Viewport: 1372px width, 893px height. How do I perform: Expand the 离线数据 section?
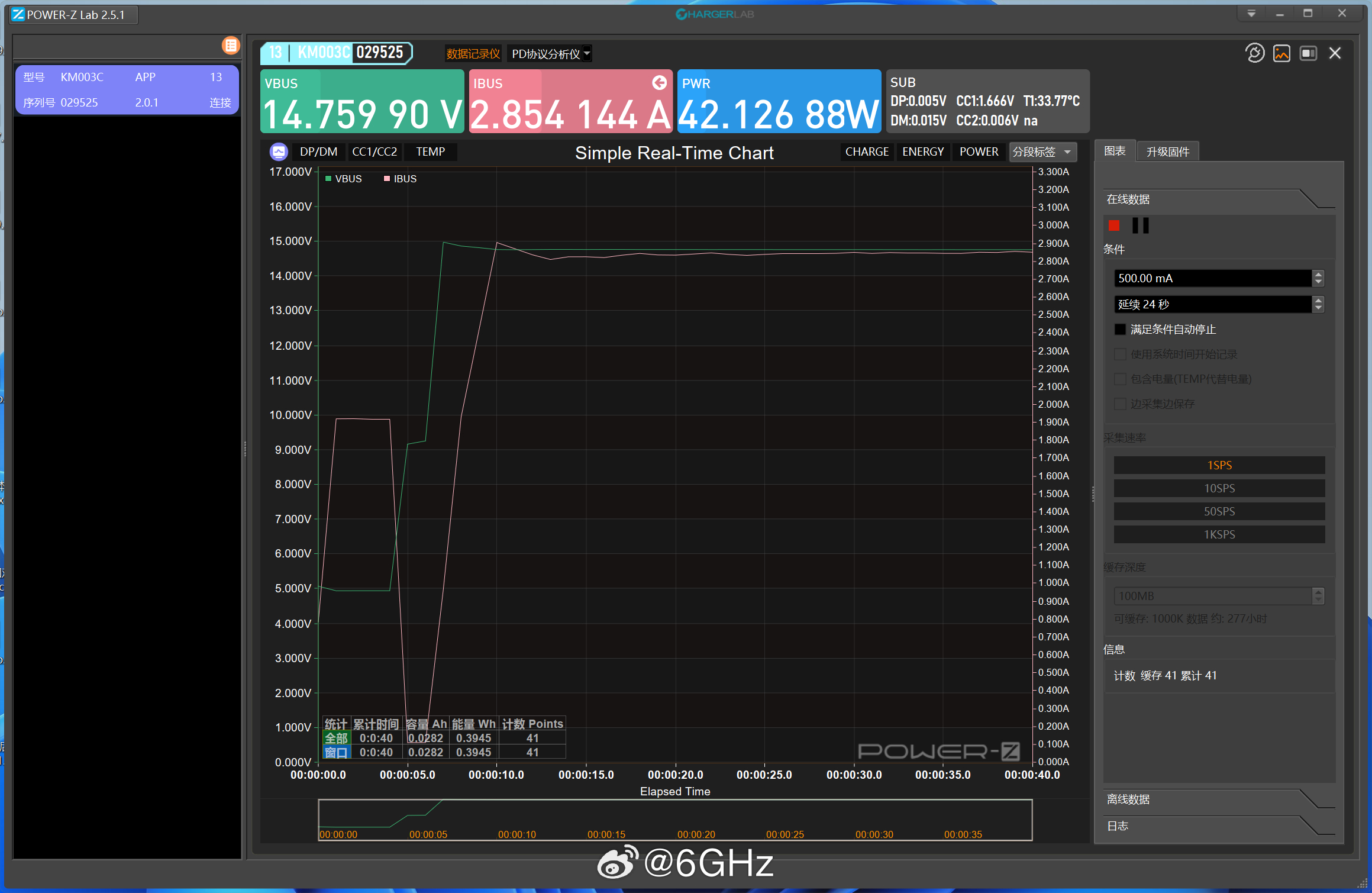click(1219, 799)
